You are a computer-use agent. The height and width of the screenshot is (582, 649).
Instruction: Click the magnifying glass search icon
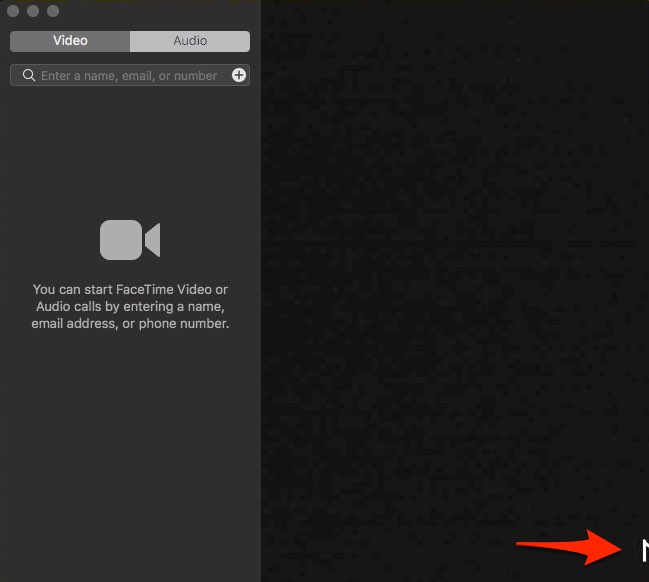[29, 75]
